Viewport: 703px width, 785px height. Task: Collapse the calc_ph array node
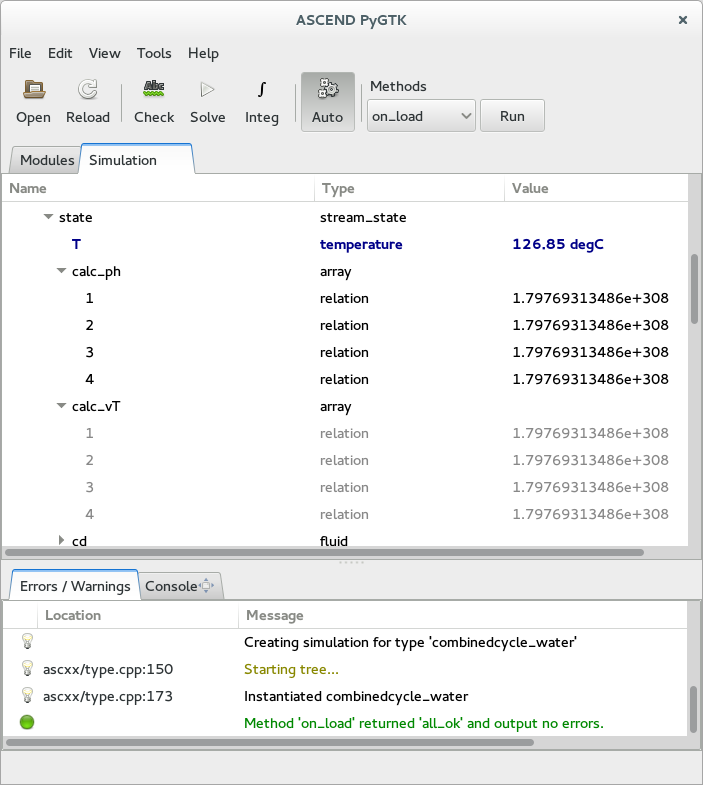(x=61, y=271)
